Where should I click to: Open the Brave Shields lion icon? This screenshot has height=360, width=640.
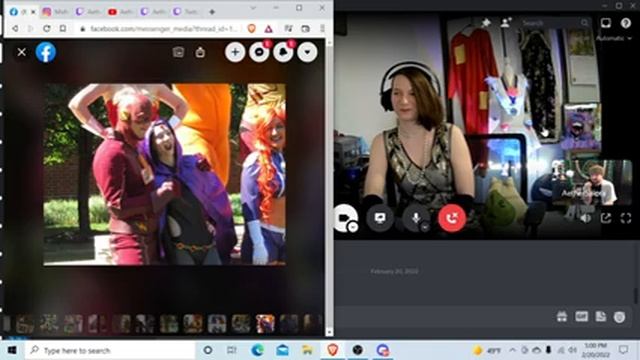pos(251,29)
